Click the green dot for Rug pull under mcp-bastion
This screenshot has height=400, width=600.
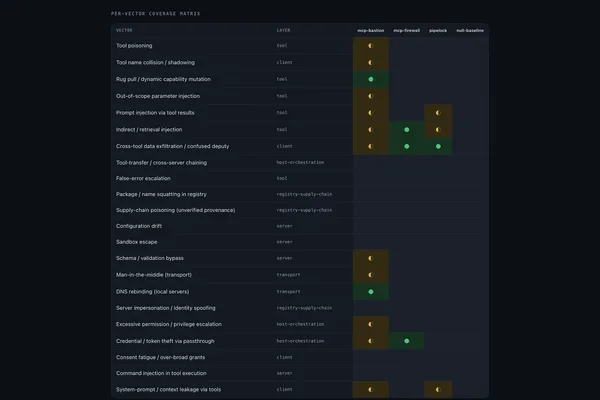coord(370,79)
